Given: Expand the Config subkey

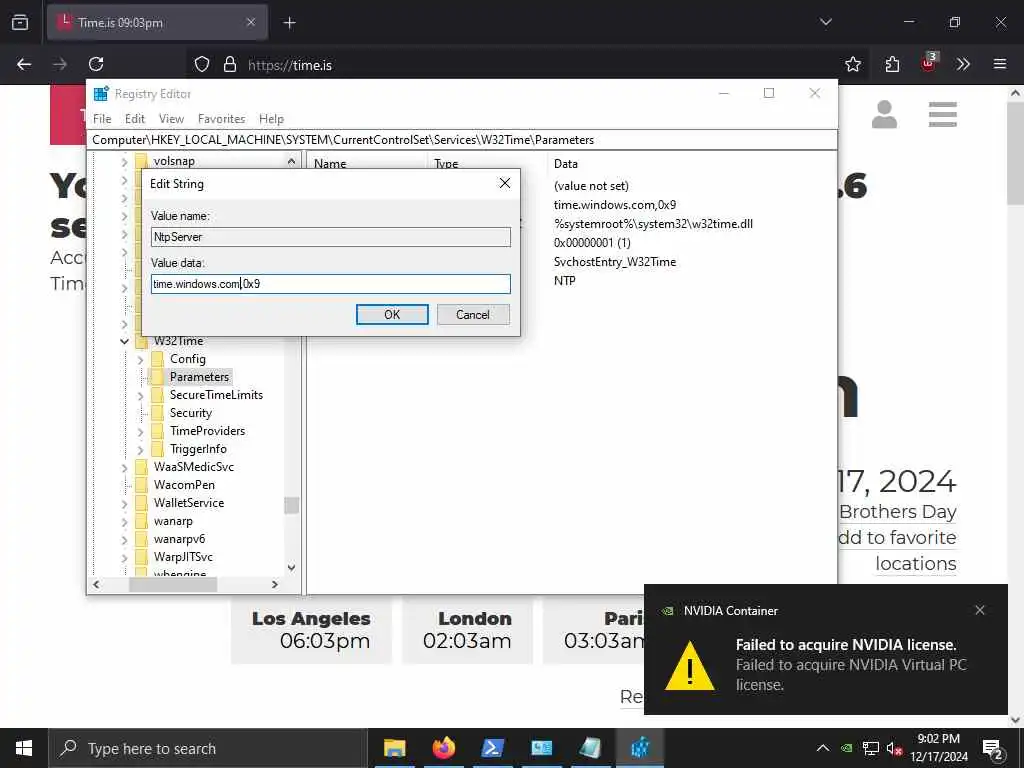Looking at the screenshot, I should [x=140, y=359].
